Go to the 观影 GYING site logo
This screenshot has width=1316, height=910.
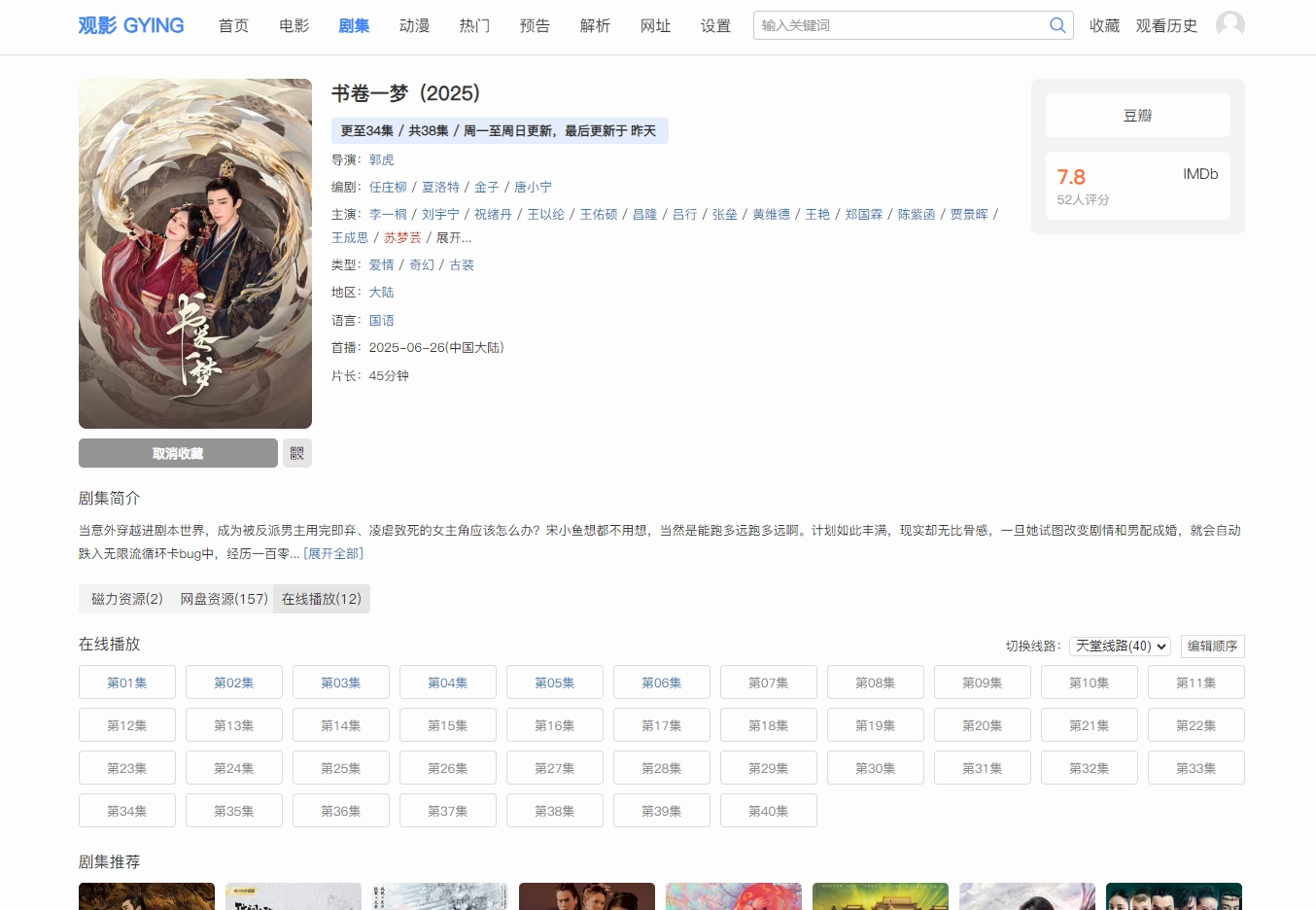(131, 25)
